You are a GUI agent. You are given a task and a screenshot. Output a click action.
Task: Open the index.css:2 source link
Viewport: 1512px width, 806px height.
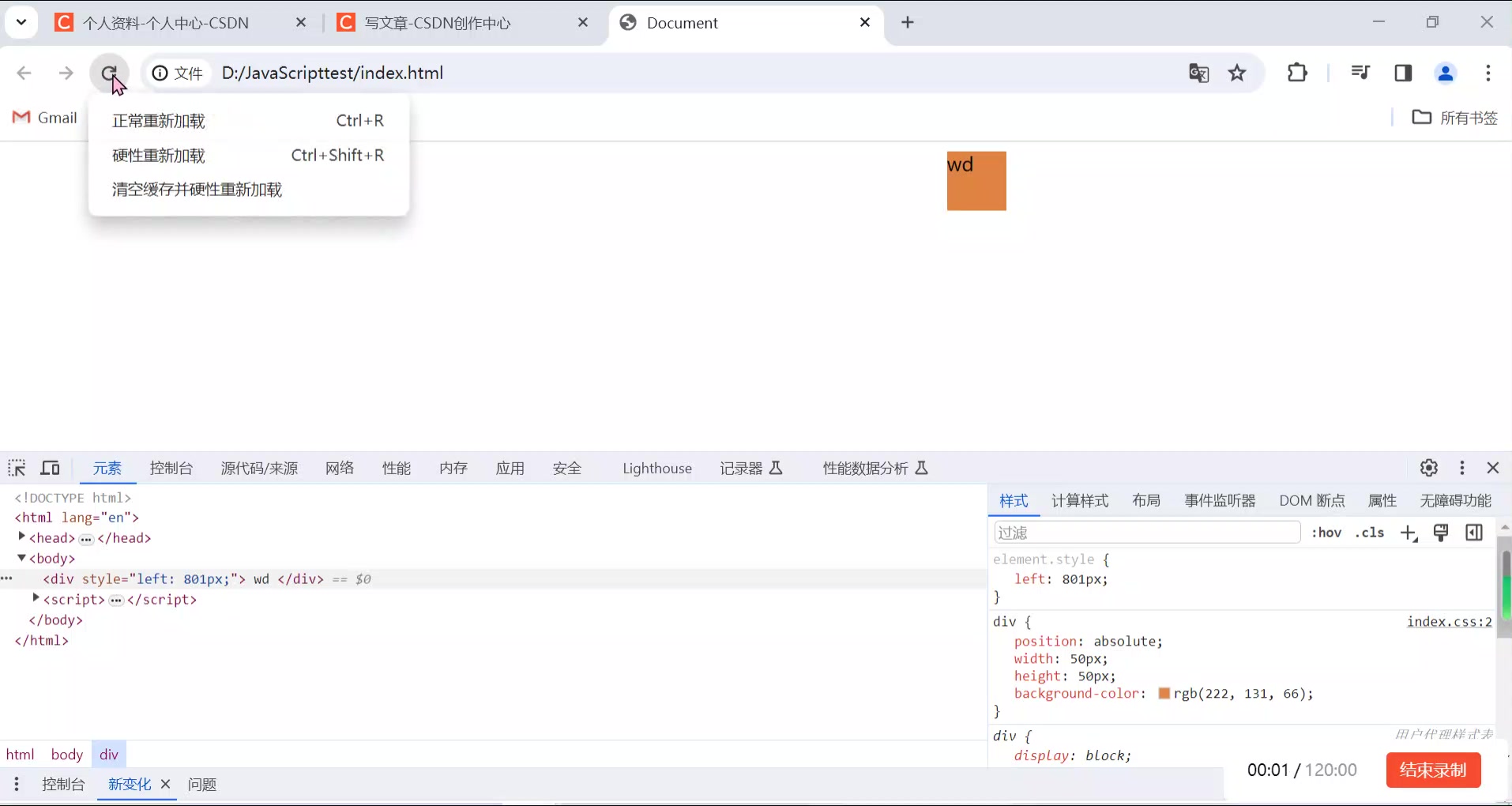coord(1449,622)
